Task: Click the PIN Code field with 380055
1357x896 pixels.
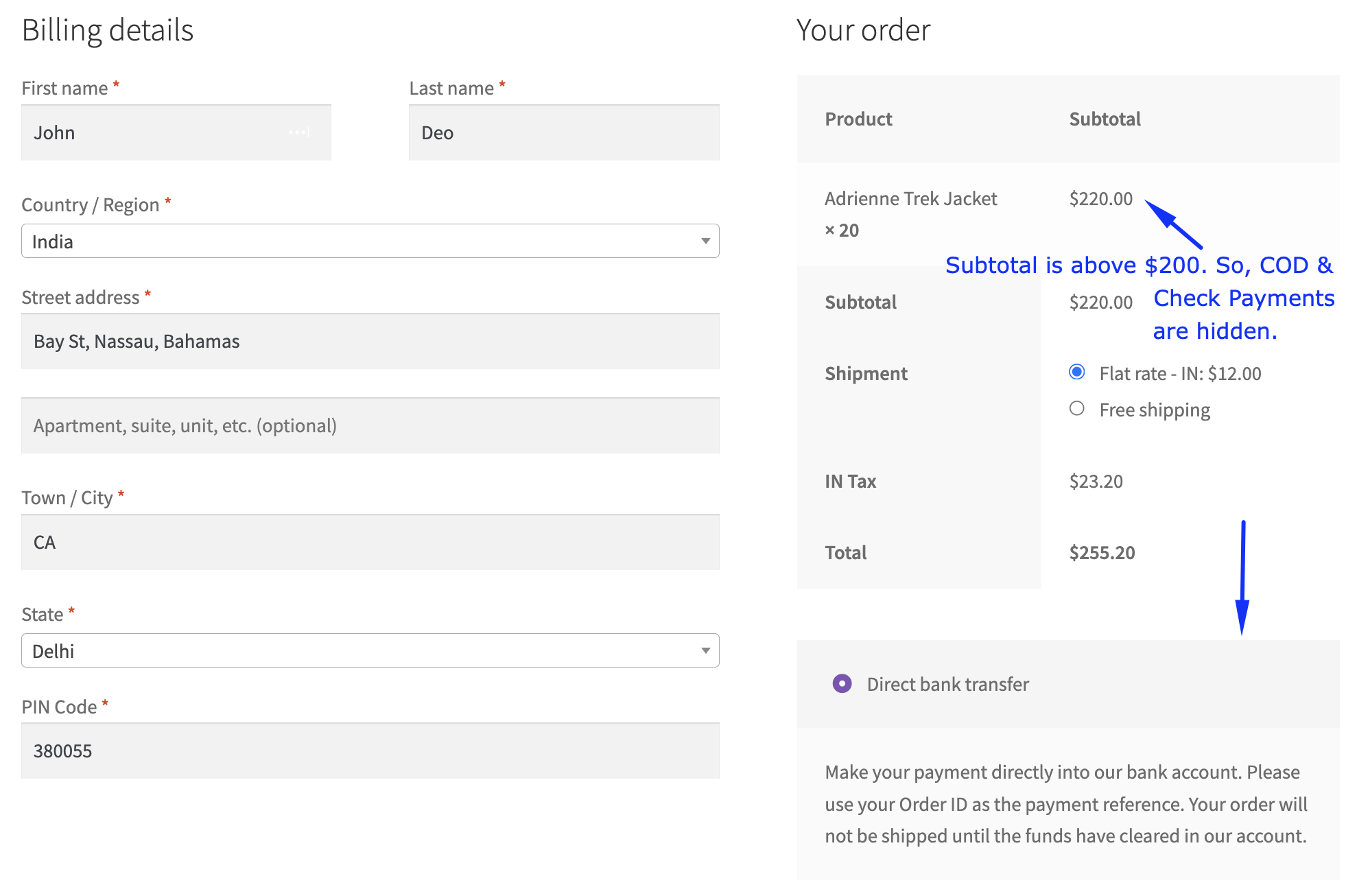Action: [370, 751]
